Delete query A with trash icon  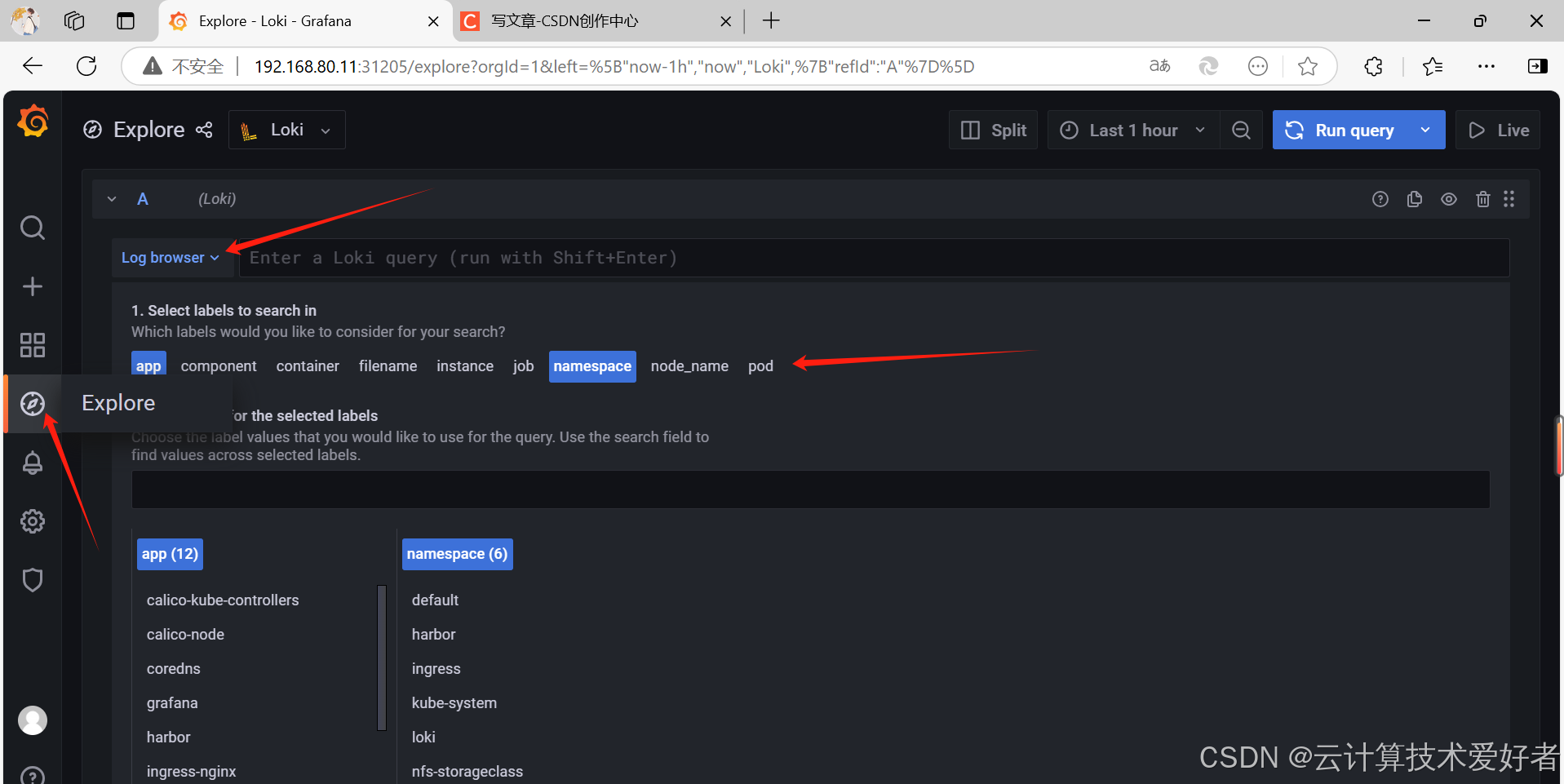pos(1483,199)
